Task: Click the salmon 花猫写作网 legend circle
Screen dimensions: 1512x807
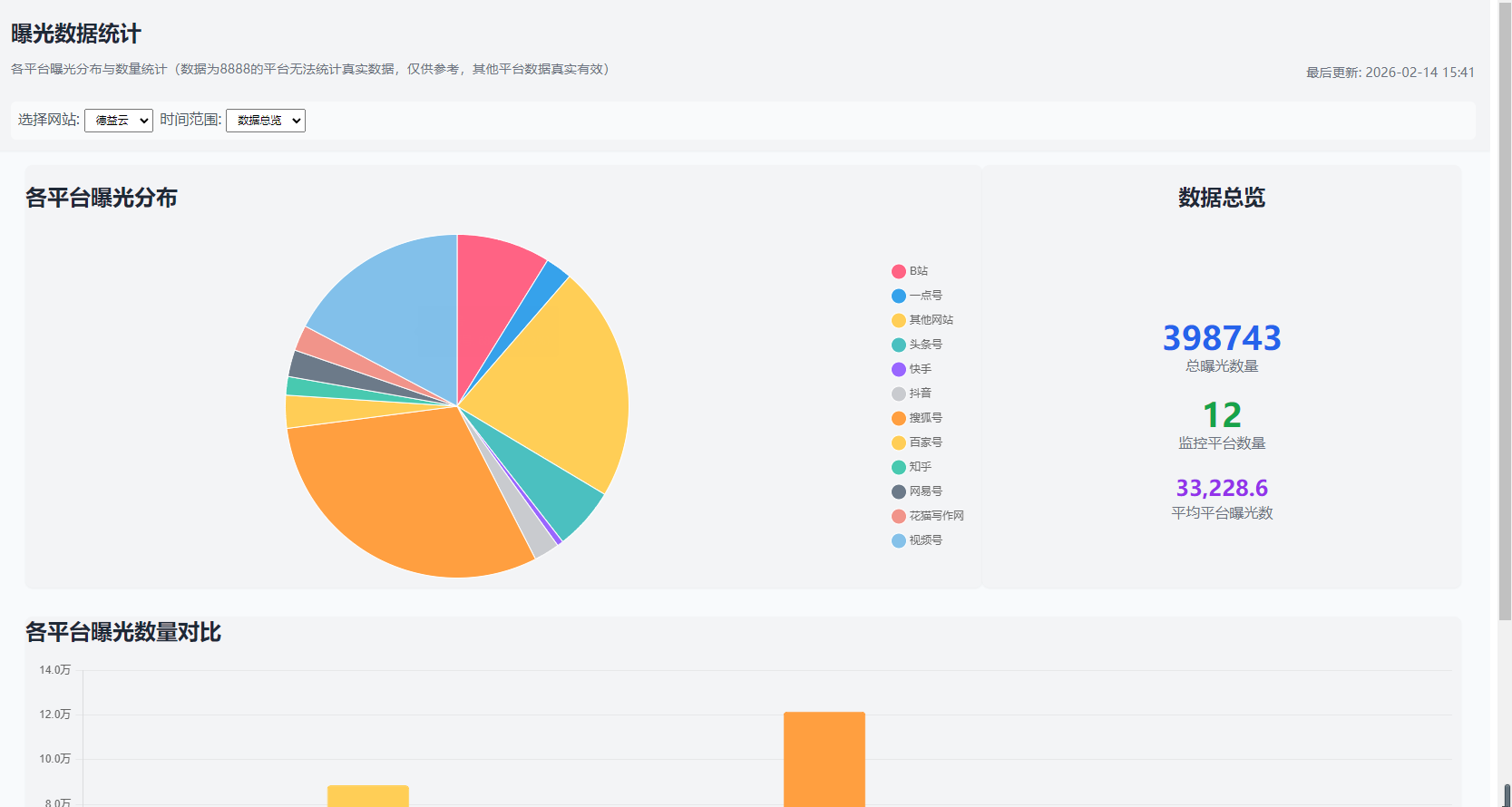Action: tap(898, 516)
